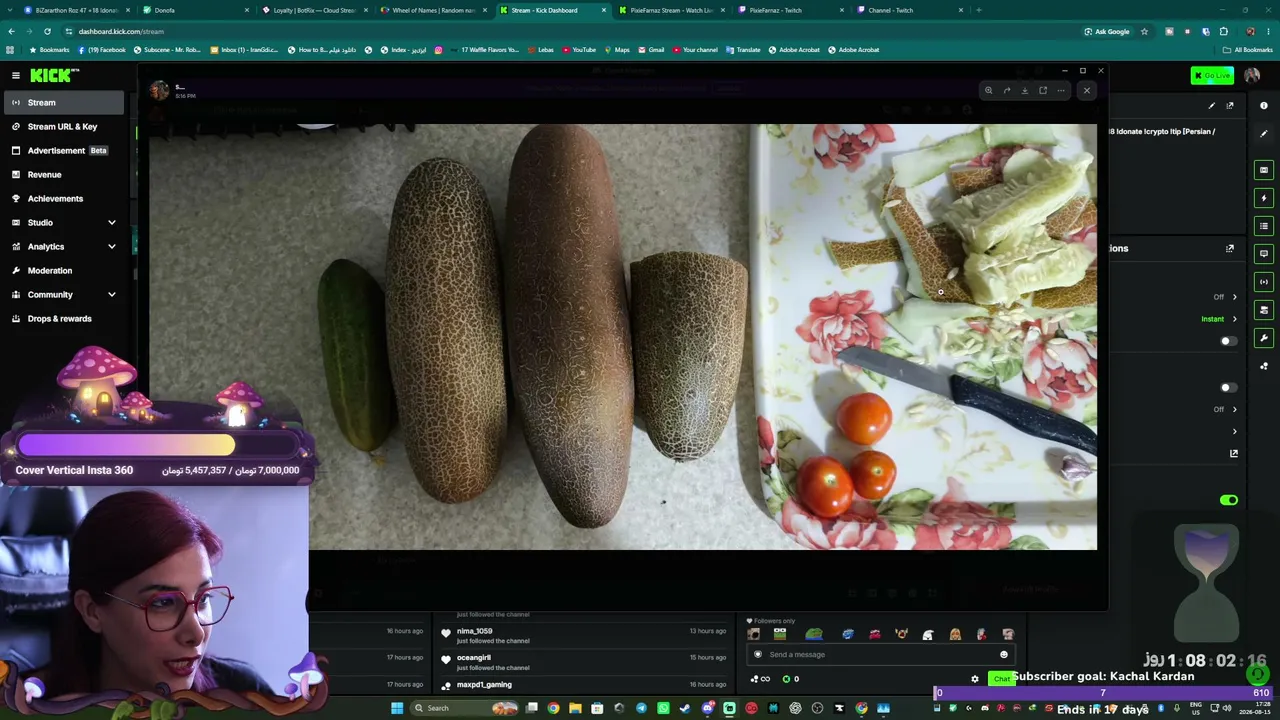The width and height of the screenshot is (1280, 720).
Task: Go to the Advertisement page
Action: 63,150
